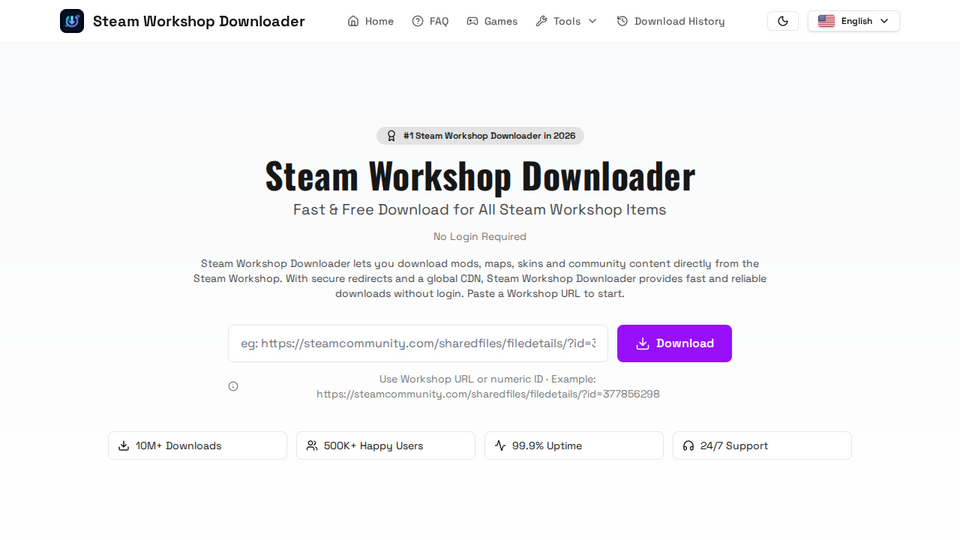Click the Steam Workshop Downloader logo icon
The image size is (960, 540).
click(72, 21)
